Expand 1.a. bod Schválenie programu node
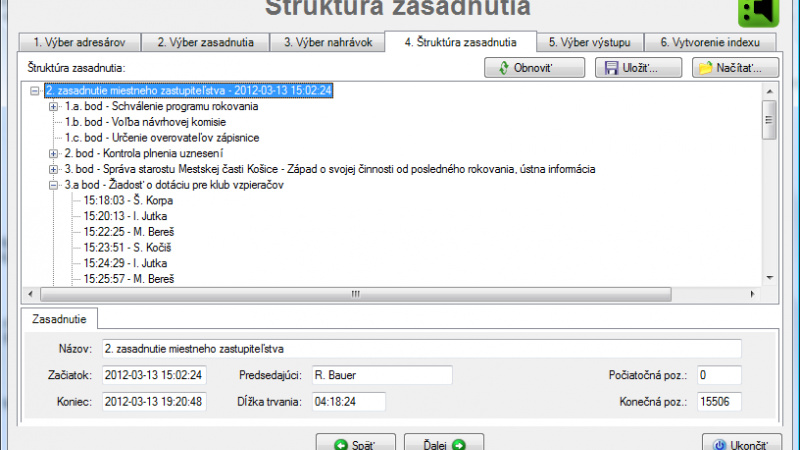The height and width of the screenshot is (450, 800). click(53, 107)
